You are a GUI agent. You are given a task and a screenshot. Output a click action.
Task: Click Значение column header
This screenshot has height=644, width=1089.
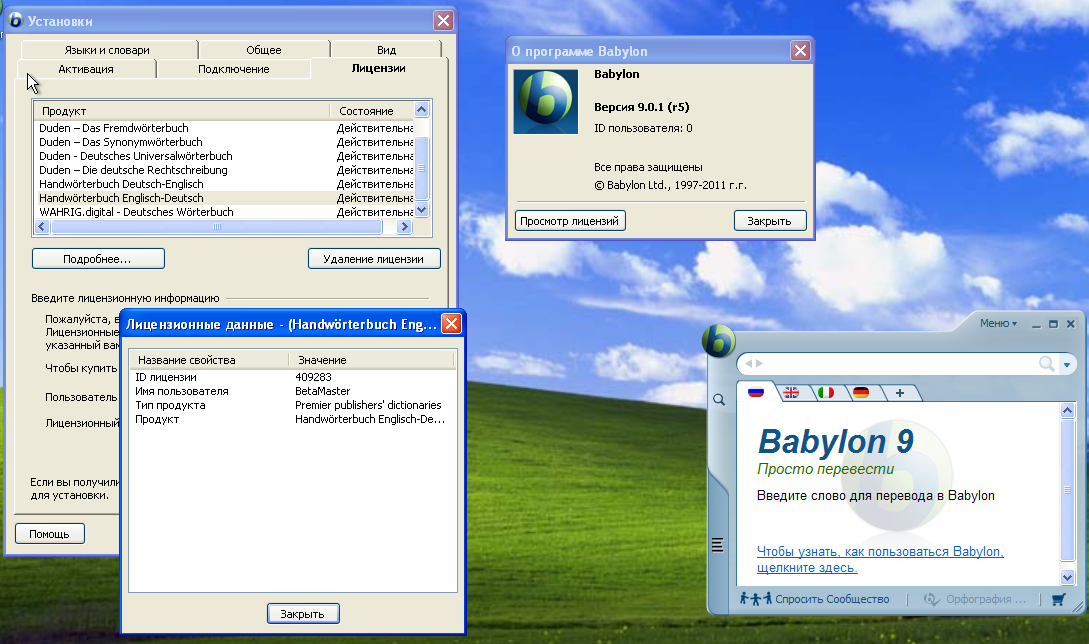tap(372, 360)
